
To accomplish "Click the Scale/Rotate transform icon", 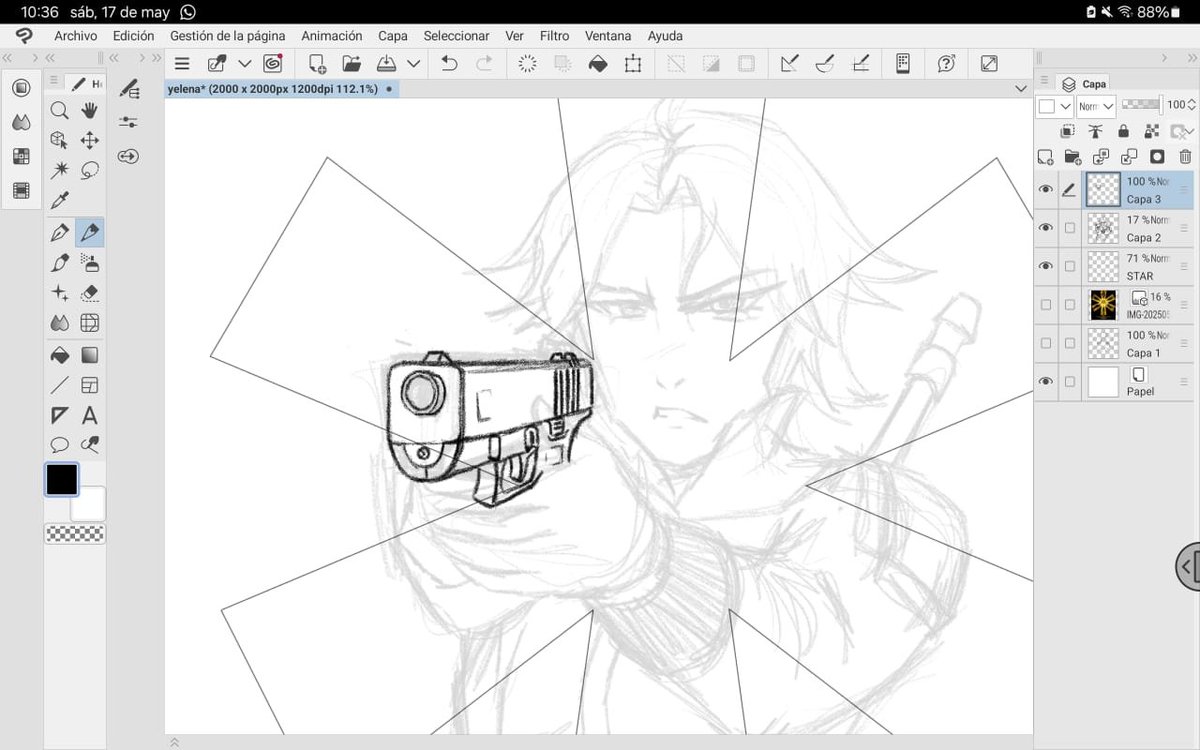I will (633, 63).
